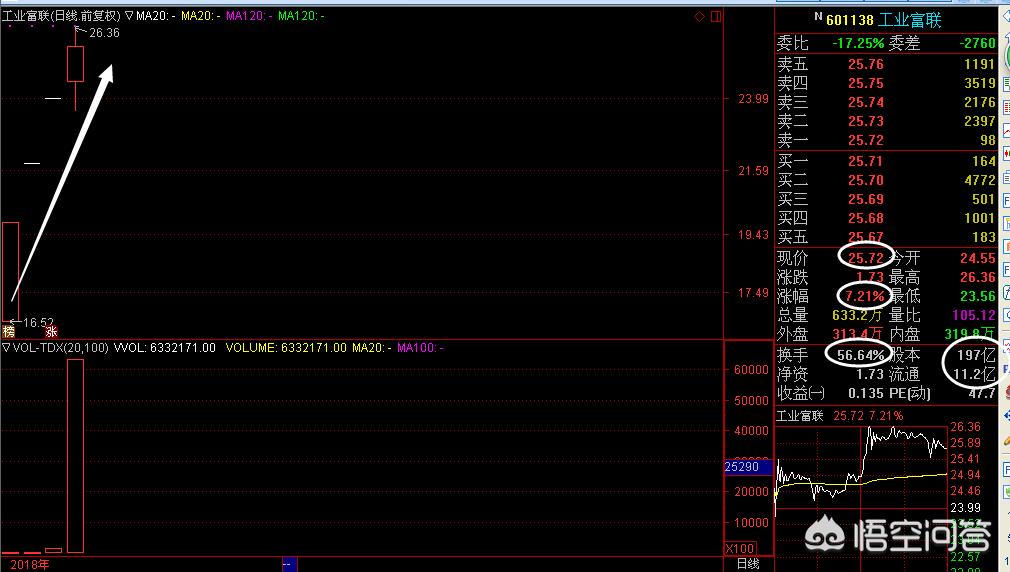Select the first tall candlestick near 16.52

point(10,271)
